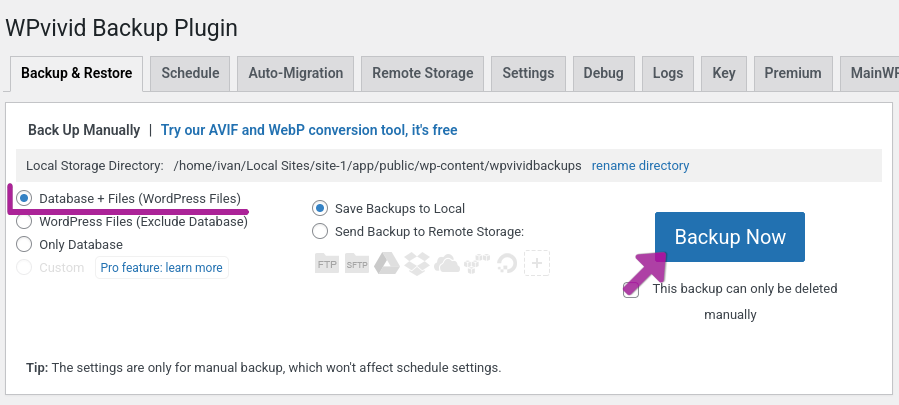Select the FTP remote storage icon
The height and width of the screenshot is (405, 899).
pos(327,263)
